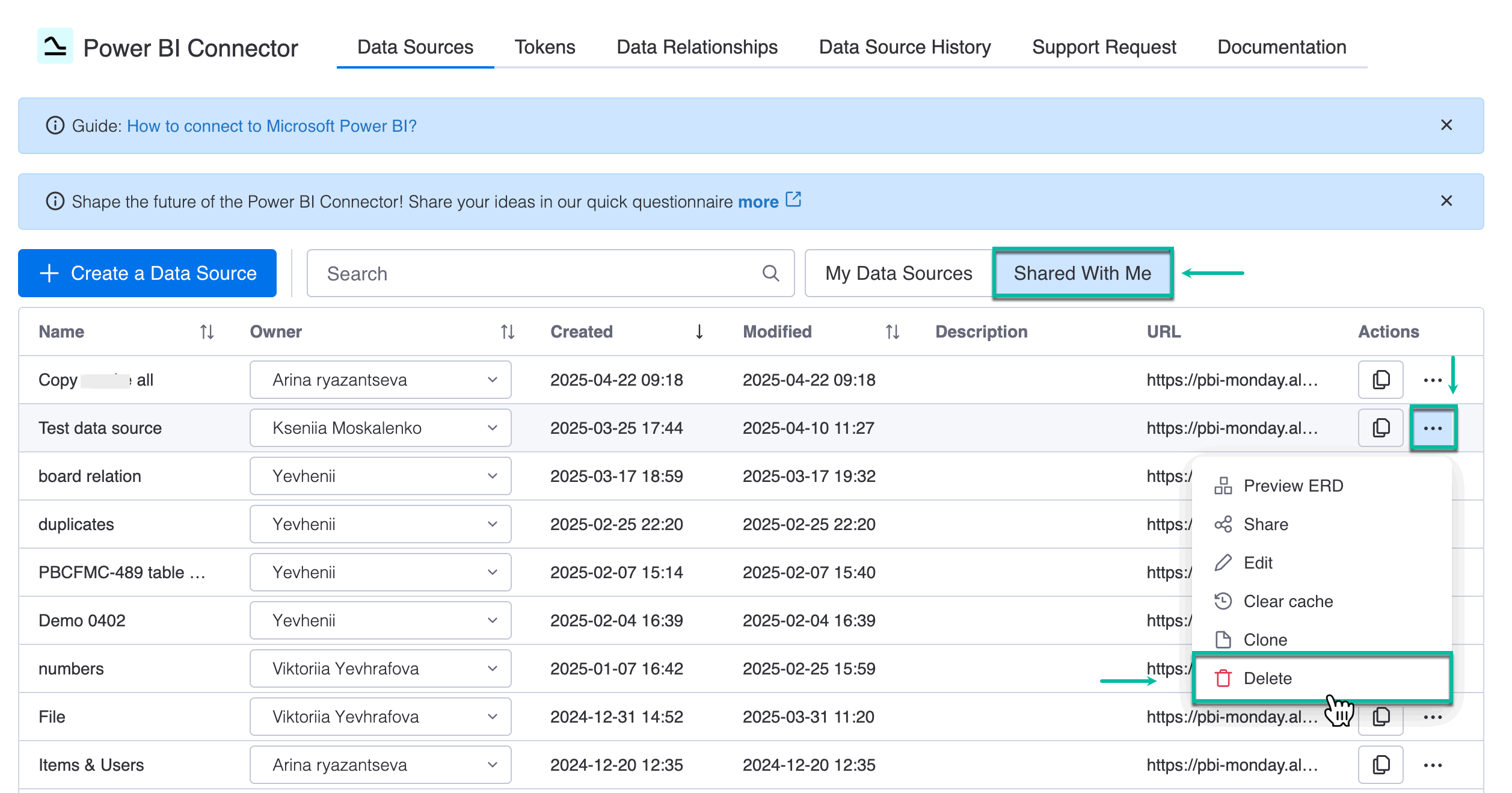Click the Create a Data Source button
Screen dimensions: 1512x793
pyautogui.click(x=147, y=273)
